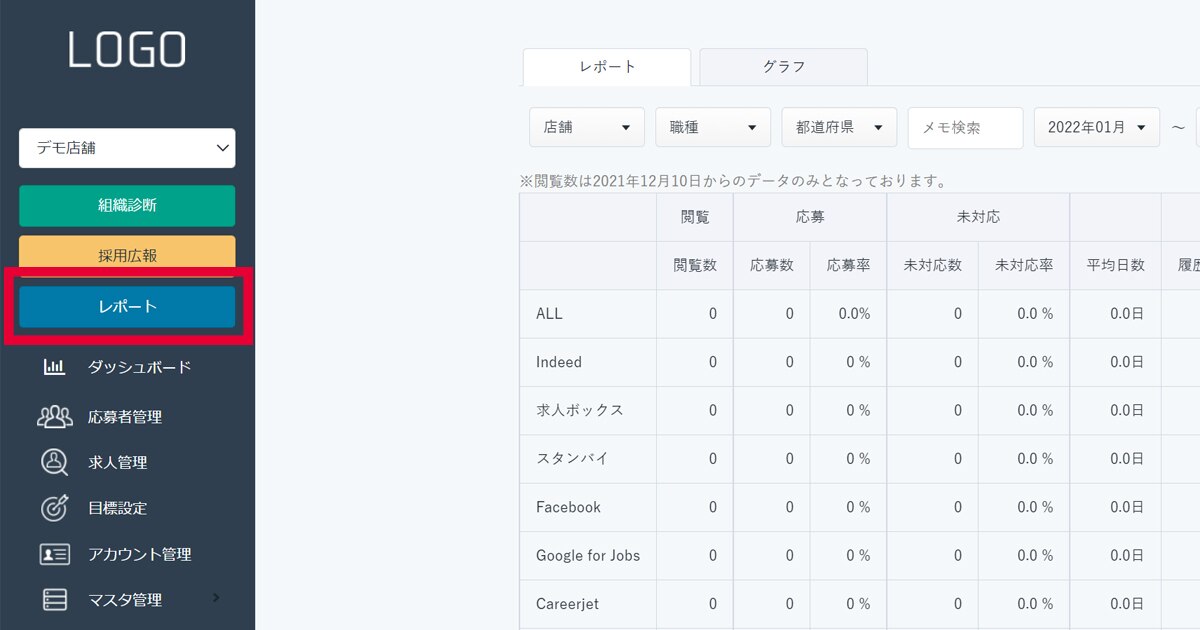
Task: Click the メモ検索 search field
Action: click(965, 128)
